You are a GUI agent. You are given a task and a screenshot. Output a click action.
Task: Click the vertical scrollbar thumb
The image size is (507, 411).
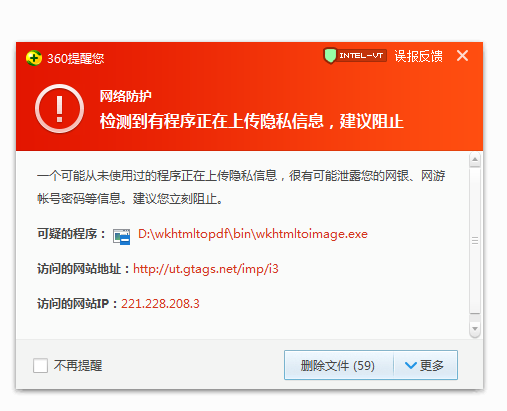coord(475,241)
